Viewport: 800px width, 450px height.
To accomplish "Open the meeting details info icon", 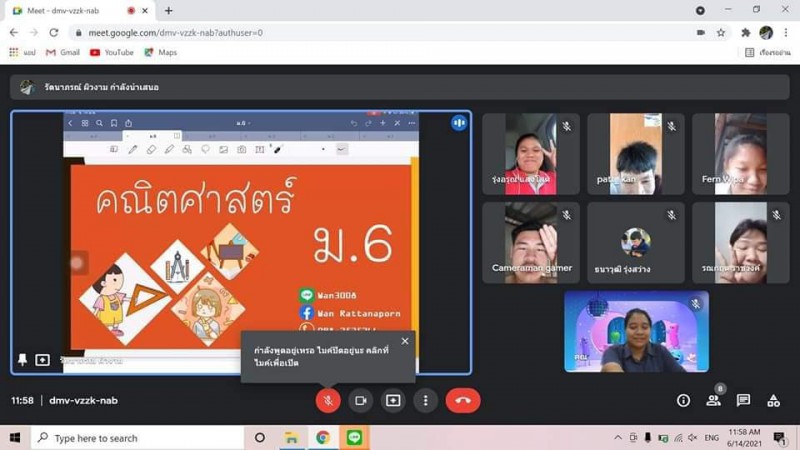I will 683,400.
